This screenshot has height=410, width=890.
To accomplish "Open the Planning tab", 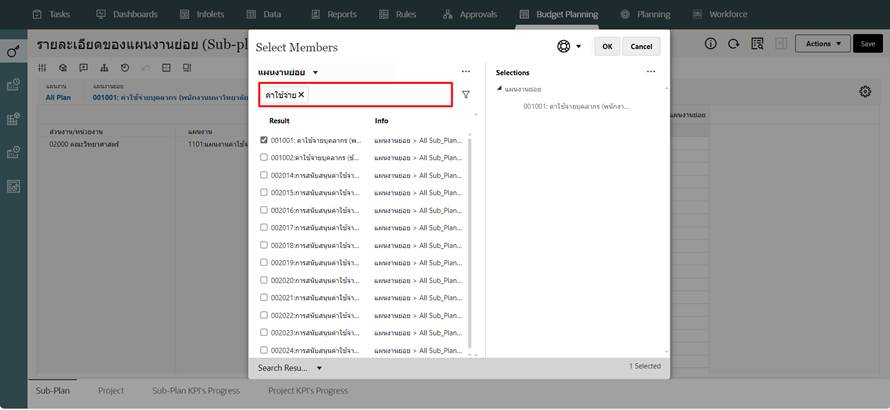I will tap(645, 14).
